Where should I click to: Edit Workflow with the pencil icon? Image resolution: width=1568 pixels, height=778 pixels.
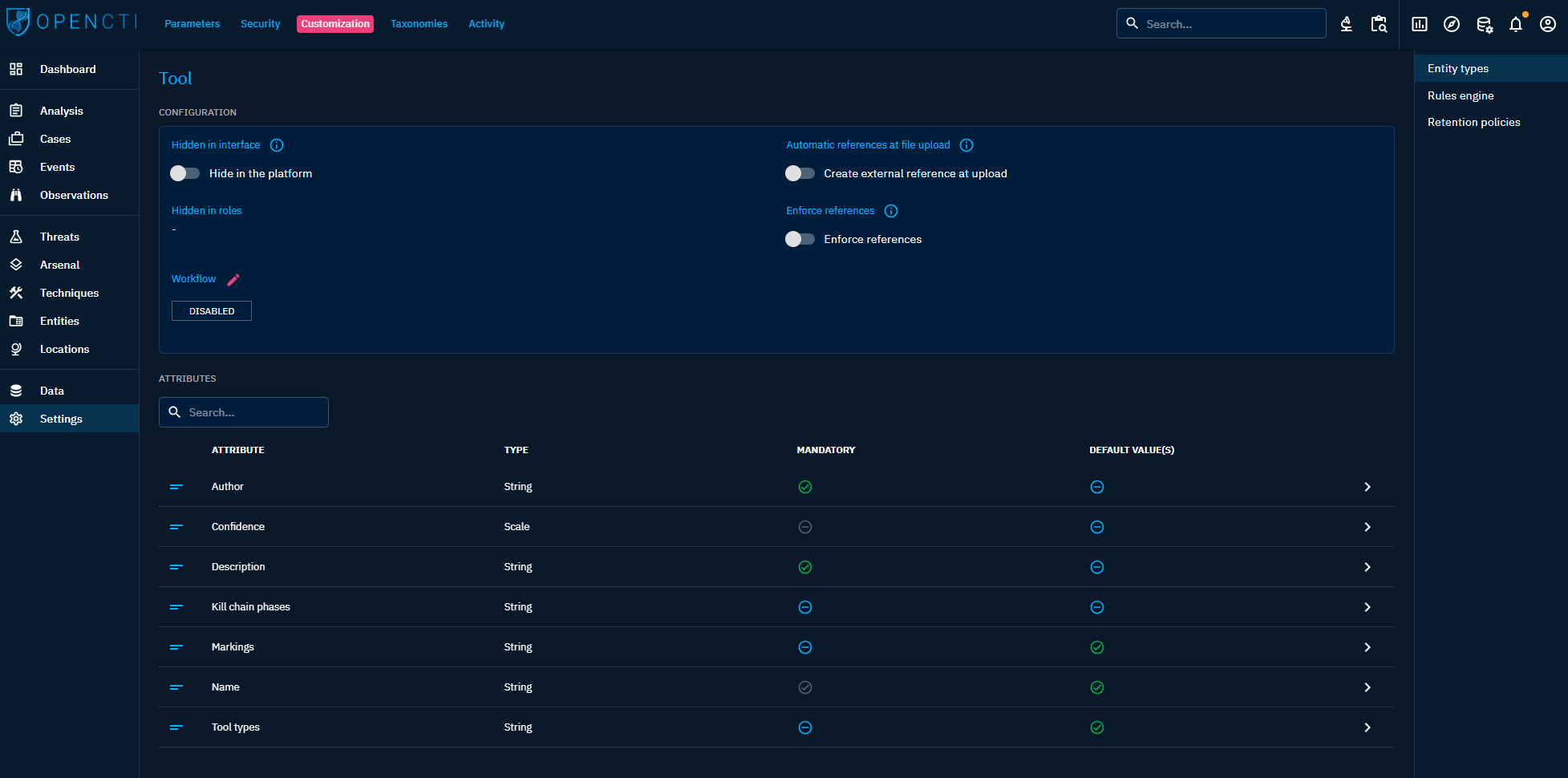[233, 279]
